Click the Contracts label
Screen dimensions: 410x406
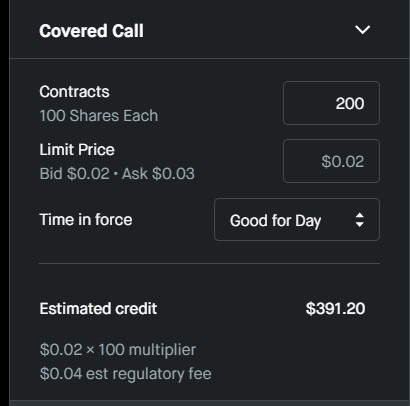74,92
